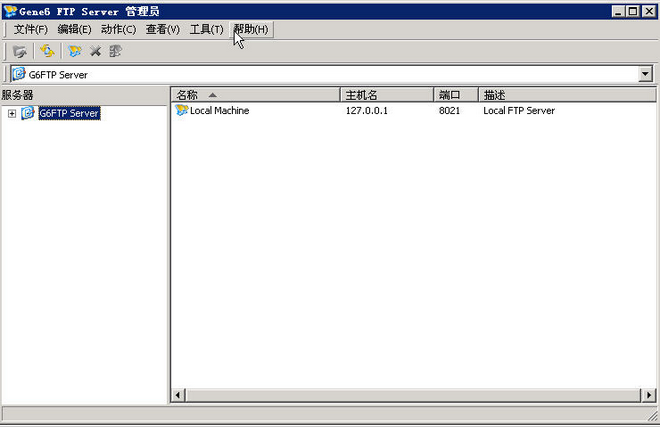Click the horizontal scrollbar track
This screenshot has height=427, width=660.
pyautogui.click(x=413, y=395)
